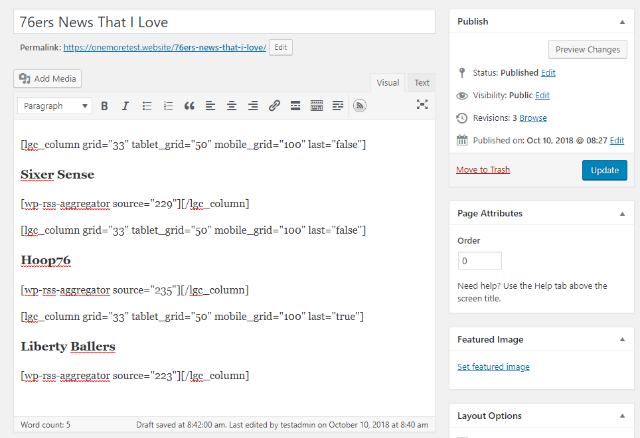
Task: Click the source="229" shortcode line
Action: point(135,204)
